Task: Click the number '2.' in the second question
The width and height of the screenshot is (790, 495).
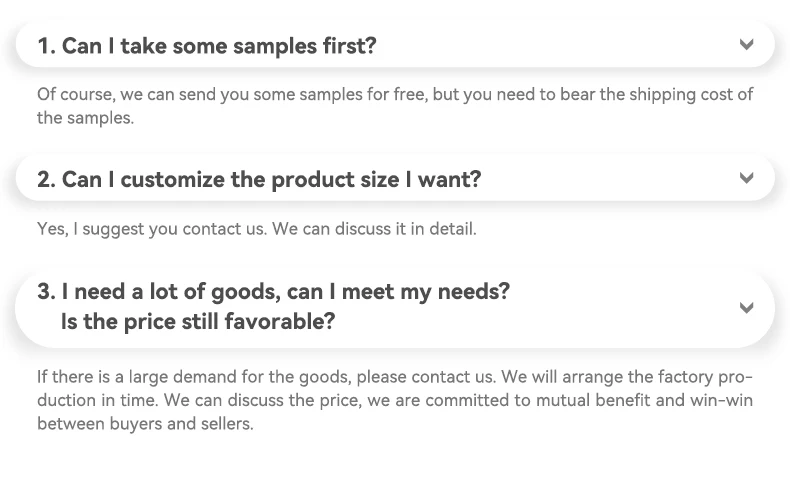Action: (46, 180)
